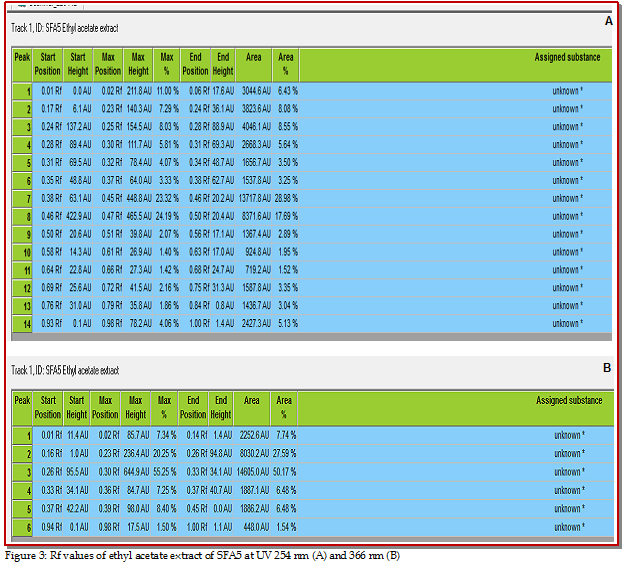Screen dimensions: 624x568
Task: Select the Track 1 title text above table A
Action: pyautogui.click(x=71, y=28)
